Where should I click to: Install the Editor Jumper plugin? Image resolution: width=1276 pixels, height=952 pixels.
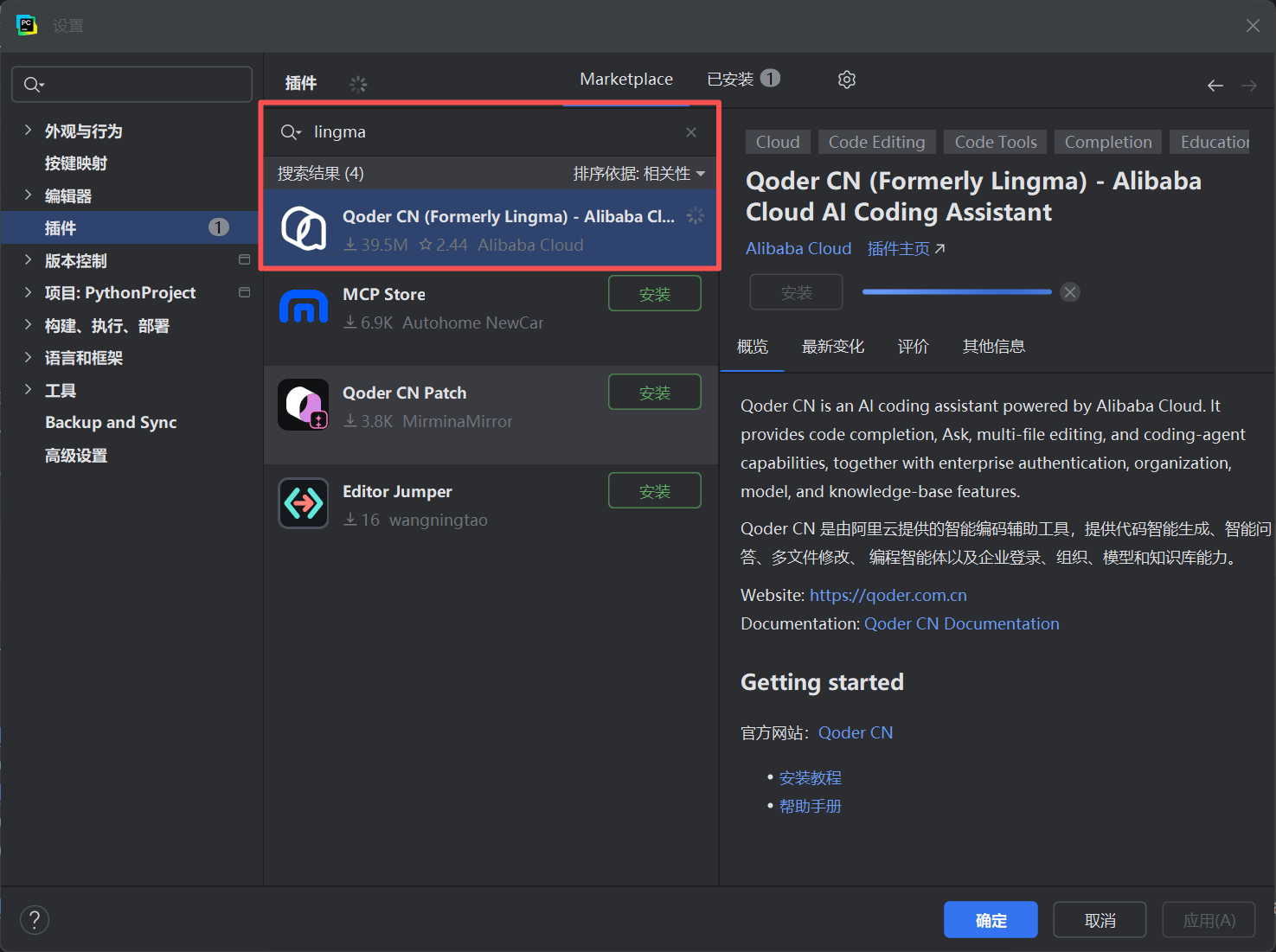(655, 491)
